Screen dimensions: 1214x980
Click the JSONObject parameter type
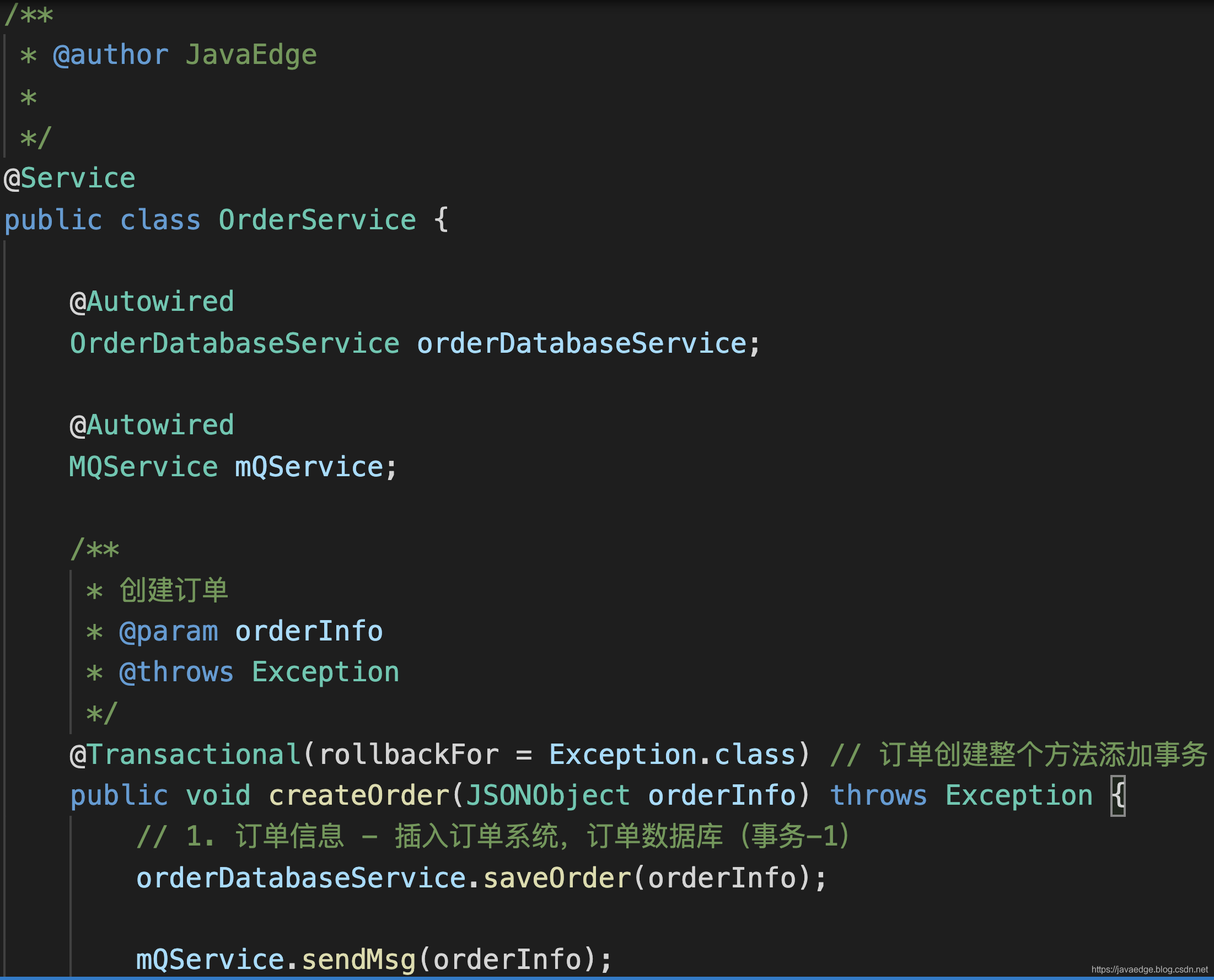(547, 795)
